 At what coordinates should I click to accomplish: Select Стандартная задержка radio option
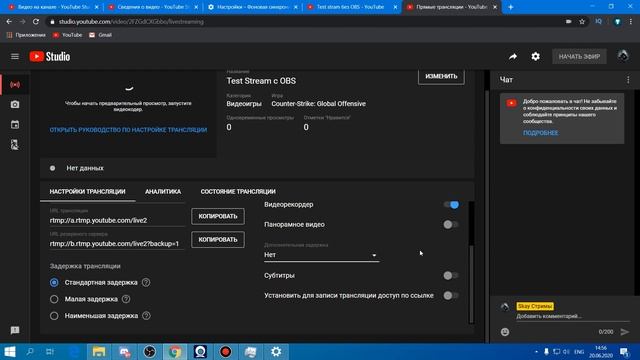(x=54, y=282)
